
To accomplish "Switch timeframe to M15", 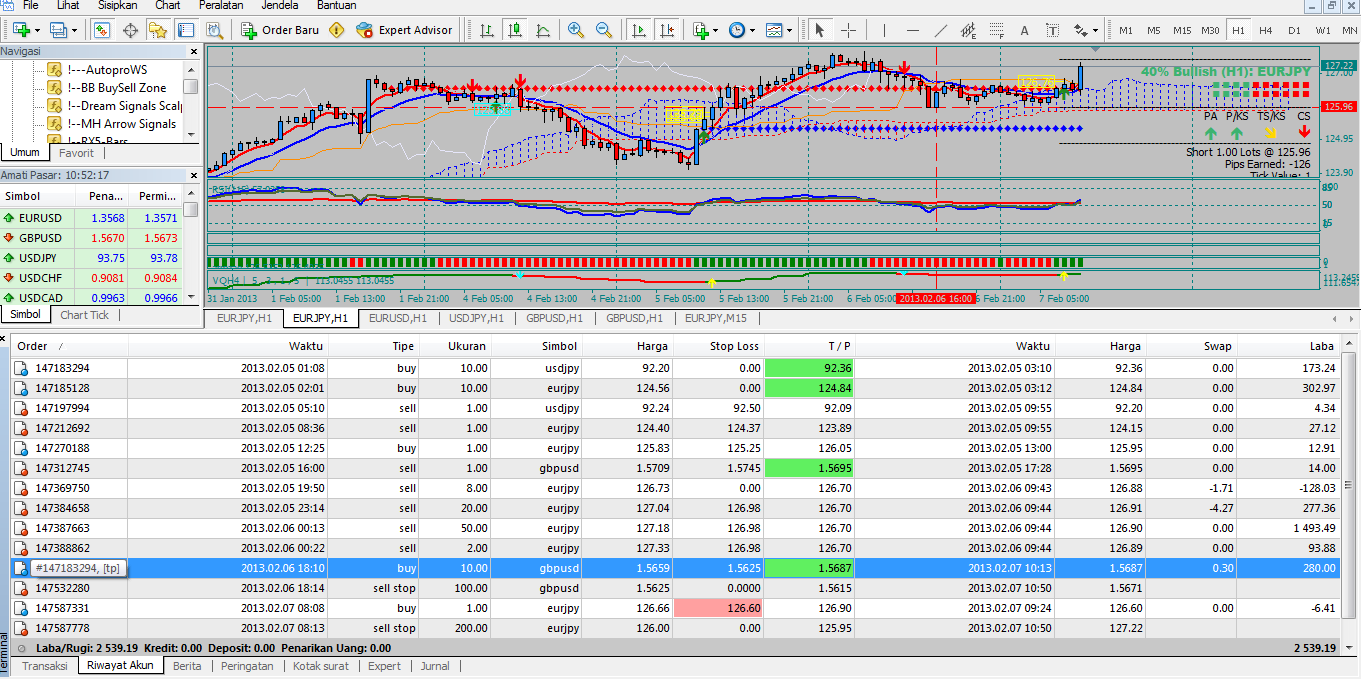I will [1182, 30].
